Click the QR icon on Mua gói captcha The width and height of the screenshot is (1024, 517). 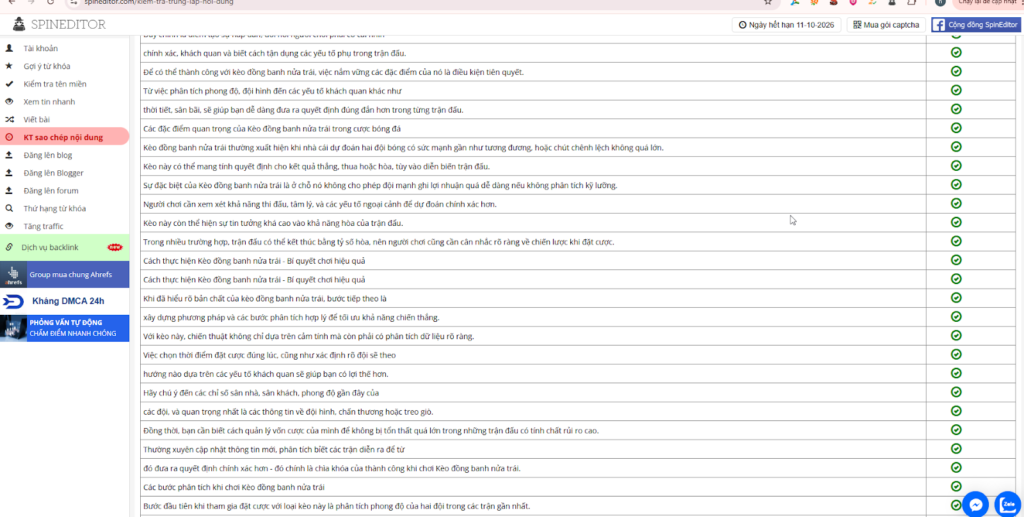855,25
